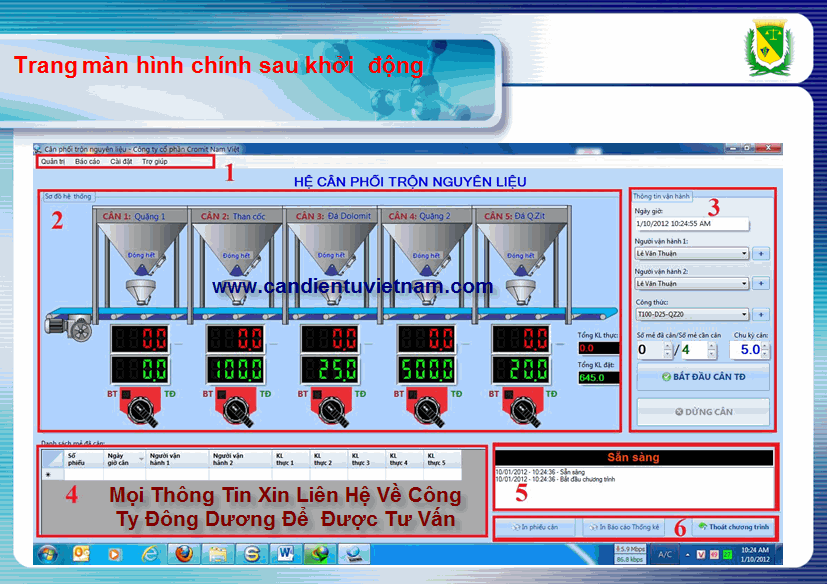Add new operator 2 with plus button

point(761,284)
